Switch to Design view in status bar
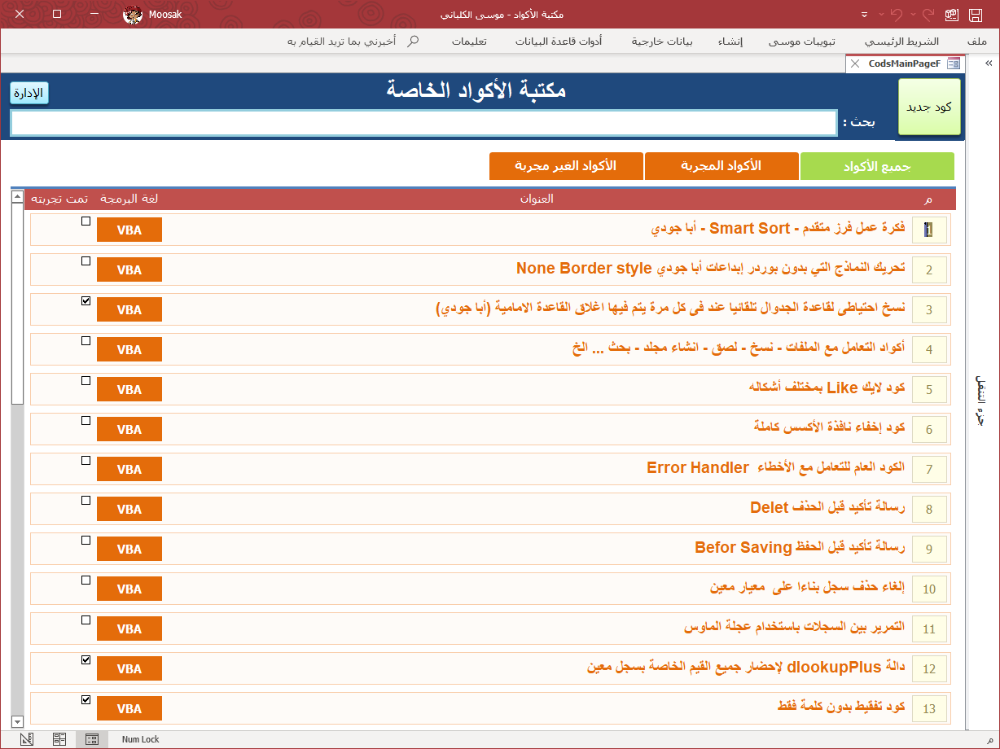 click(x=27, y=739)
